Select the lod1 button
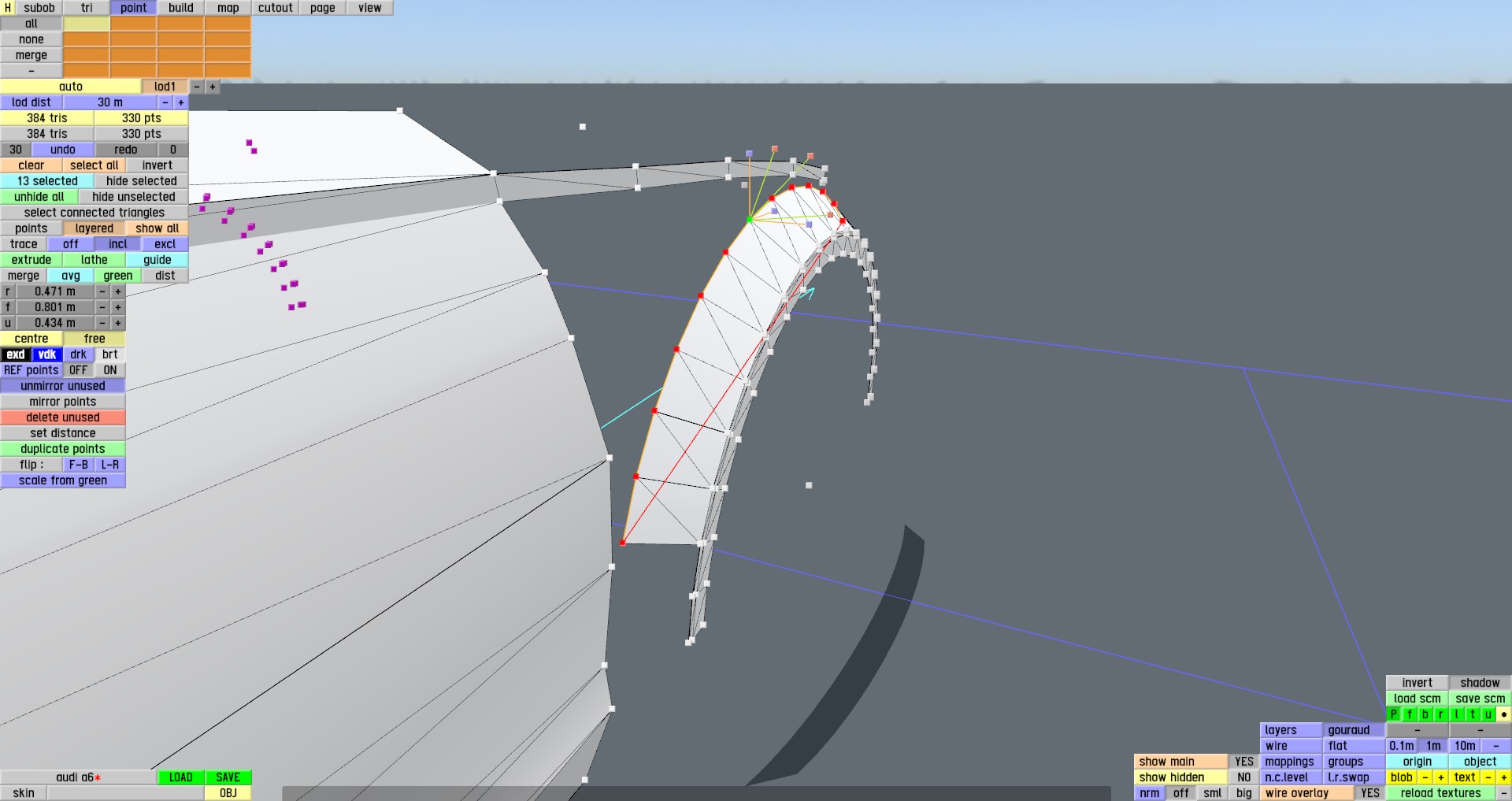Image resolution: width=1512 pixels, height=801 pixels. (165, 87)
